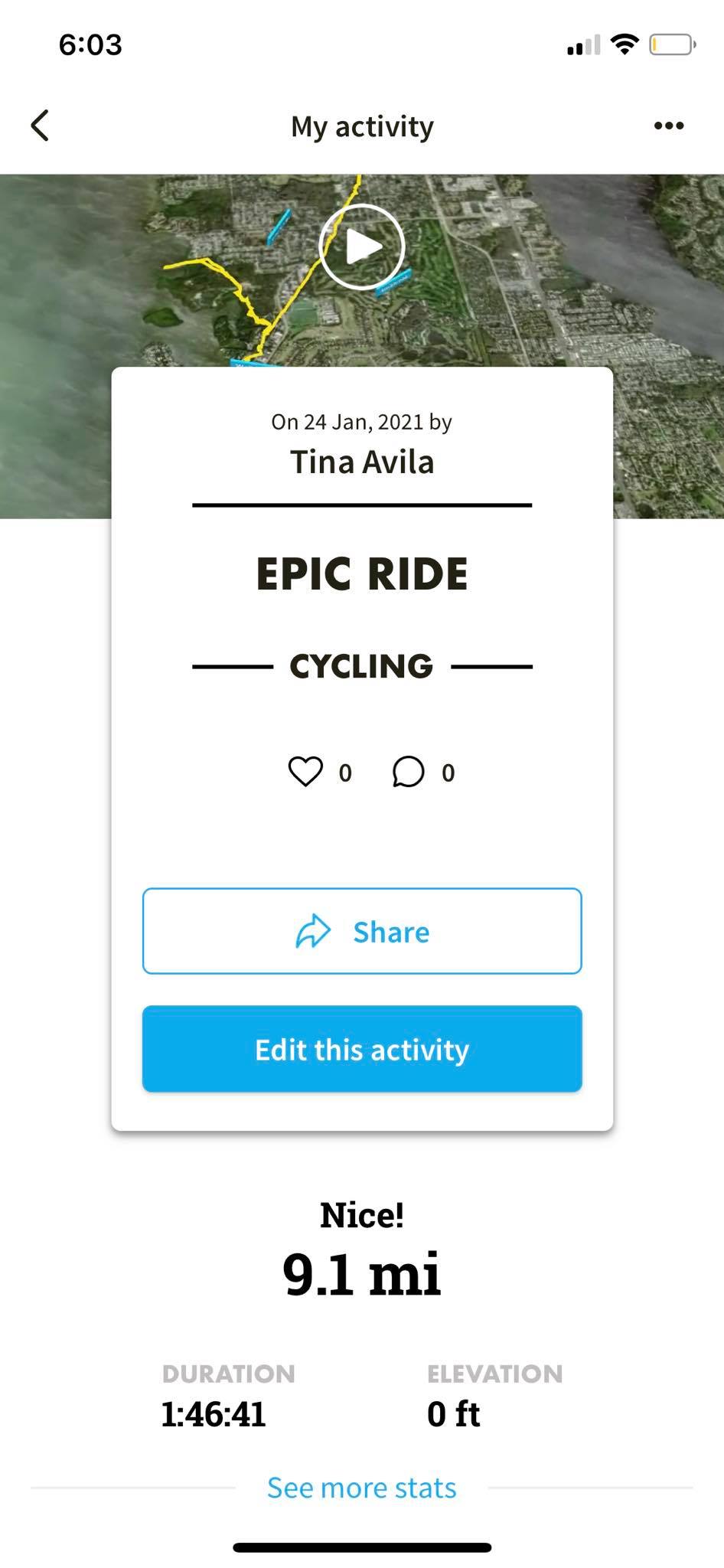
Task: Tap the My activity header title
Action: pos(362,126)
